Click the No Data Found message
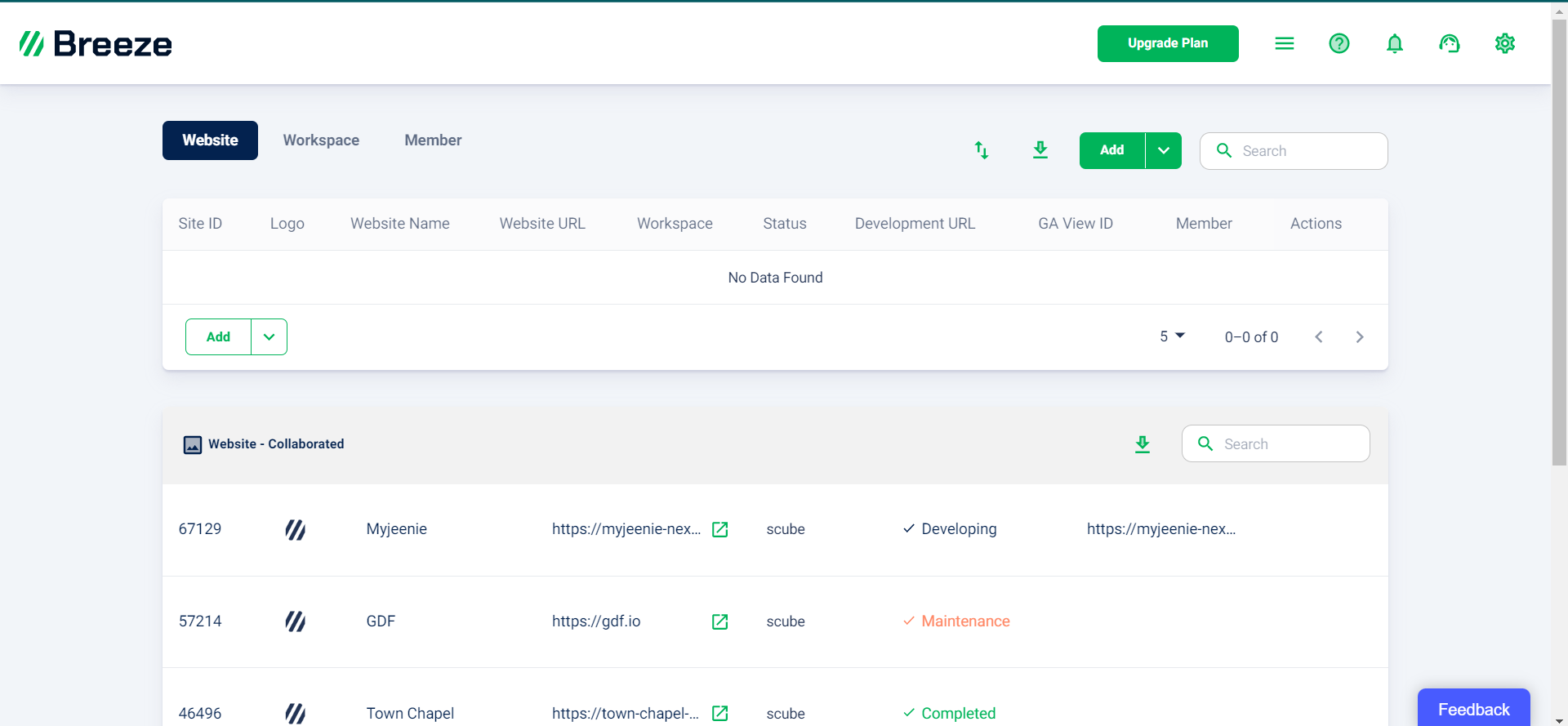This screenshot has width=1568, height=726. coord(775,278)
